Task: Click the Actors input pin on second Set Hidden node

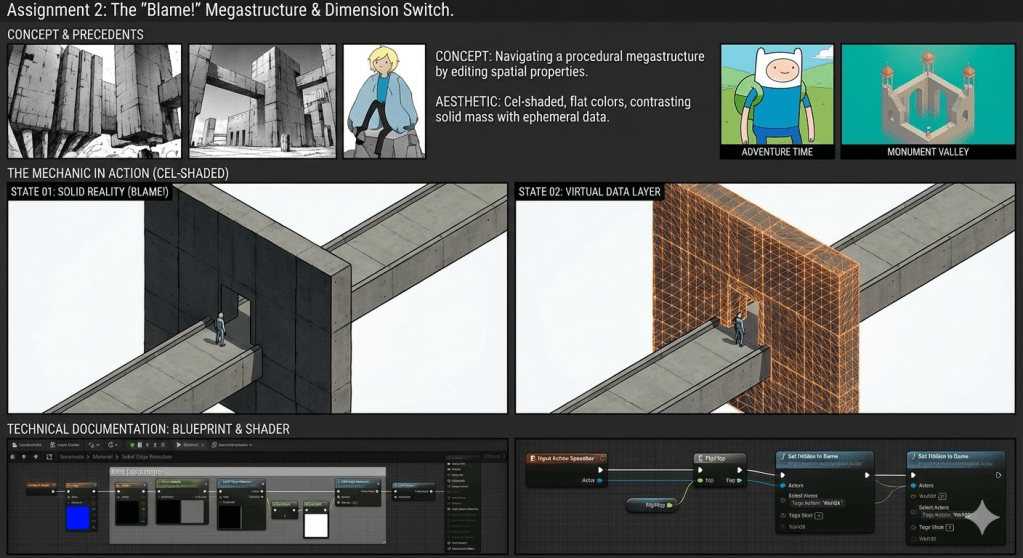Action: click(913, 485)
